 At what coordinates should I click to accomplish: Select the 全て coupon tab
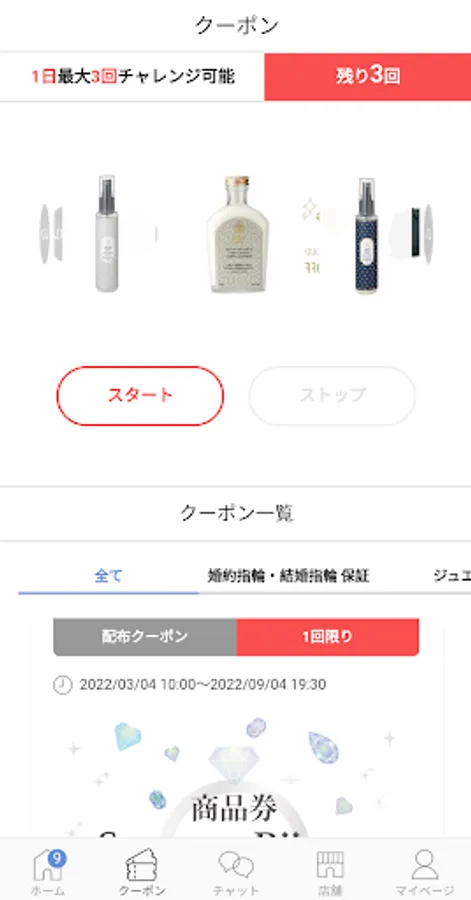coord(108,576)
